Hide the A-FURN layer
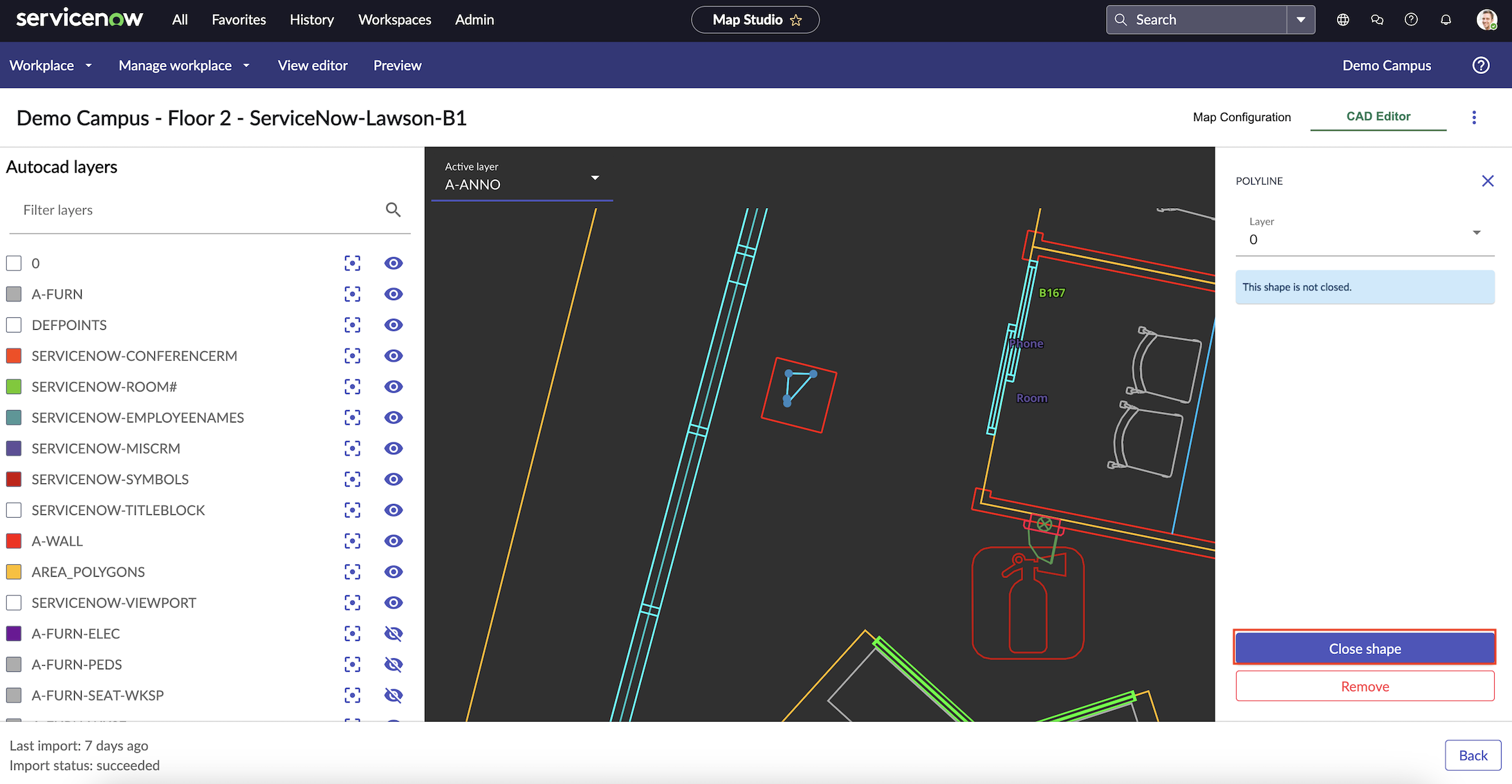Screen dimensions: 1512x784 pyautogui.click(x=394, y=295)
